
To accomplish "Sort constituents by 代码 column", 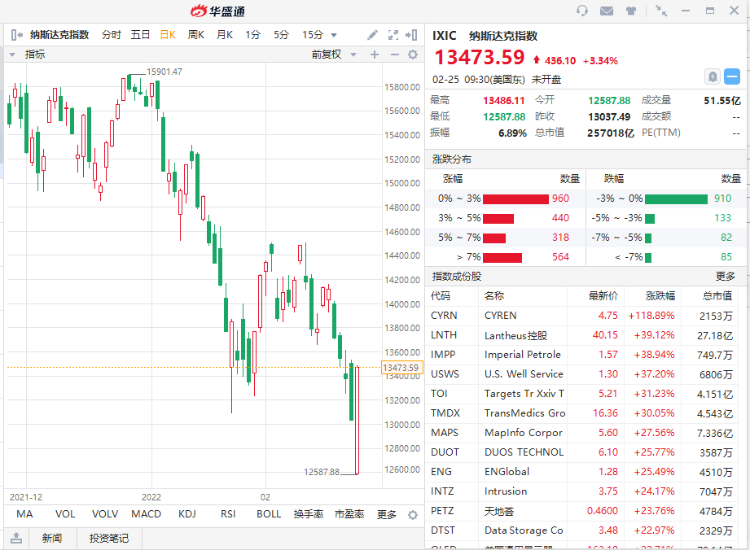I will [440, 296].
